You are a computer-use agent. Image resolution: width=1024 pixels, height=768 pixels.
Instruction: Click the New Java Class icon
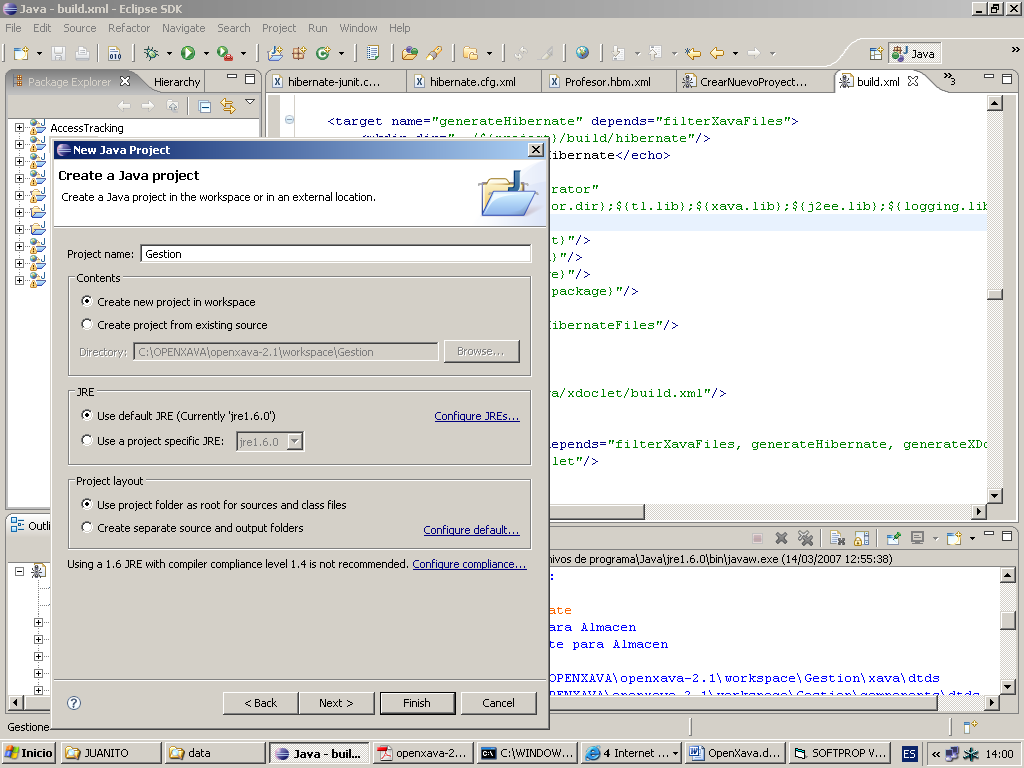tap(323, 53)
